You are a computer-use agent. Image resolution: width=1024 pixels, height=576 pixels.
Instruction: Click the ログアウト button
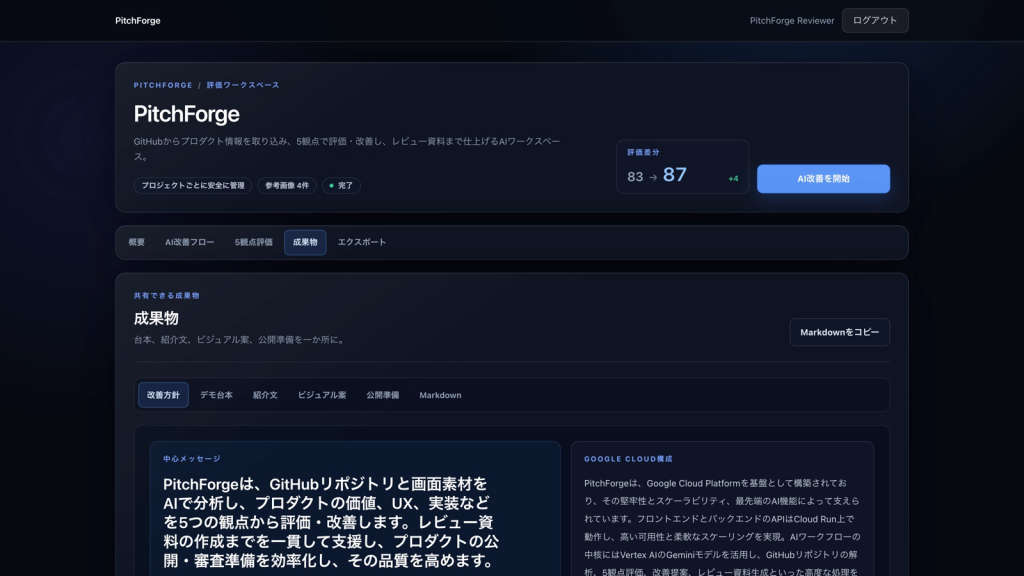point(874,21)
